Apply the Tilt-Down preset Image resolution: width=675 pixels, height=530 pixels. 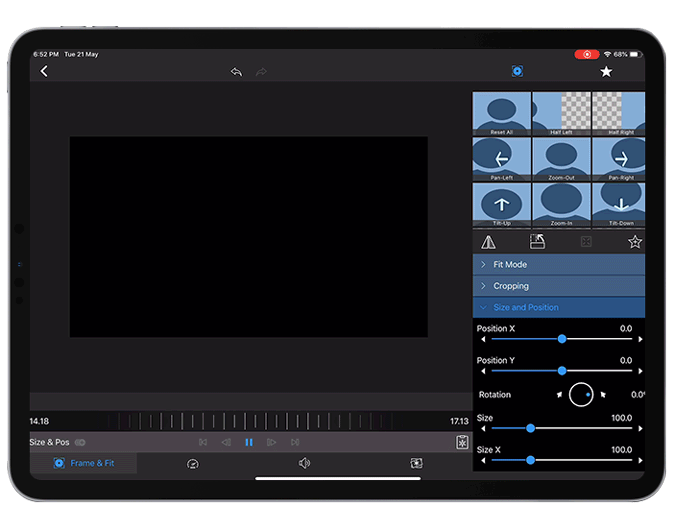coord(619,205)
